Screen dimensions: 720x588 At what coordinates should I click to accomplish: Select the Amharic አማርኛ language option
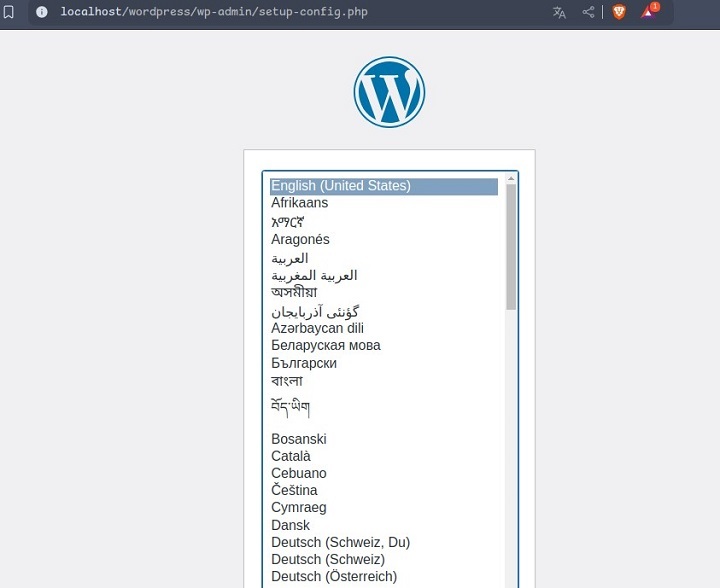click(x=384, y=222)
